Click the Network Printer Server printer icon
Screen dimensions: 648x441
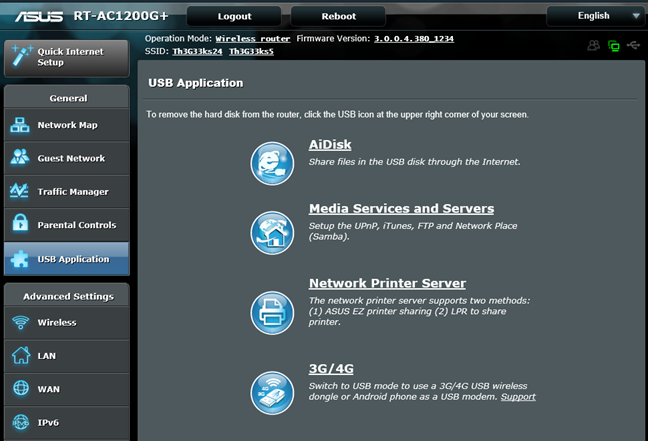point(272,313)
